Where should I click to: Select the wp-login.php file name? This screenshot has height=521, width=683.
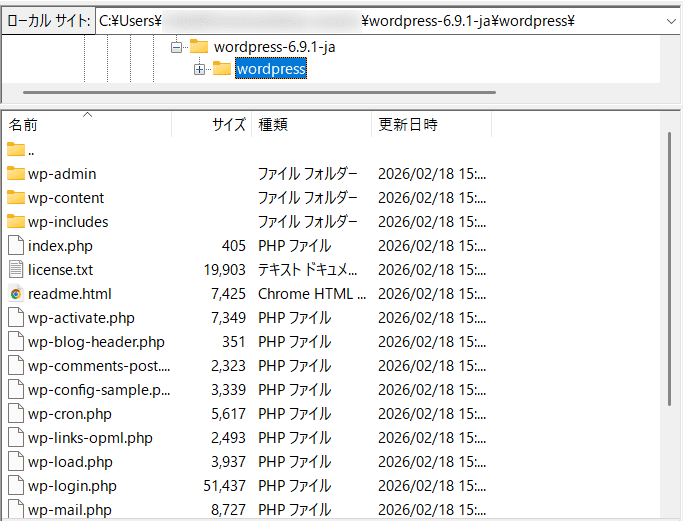click(72, 486)
